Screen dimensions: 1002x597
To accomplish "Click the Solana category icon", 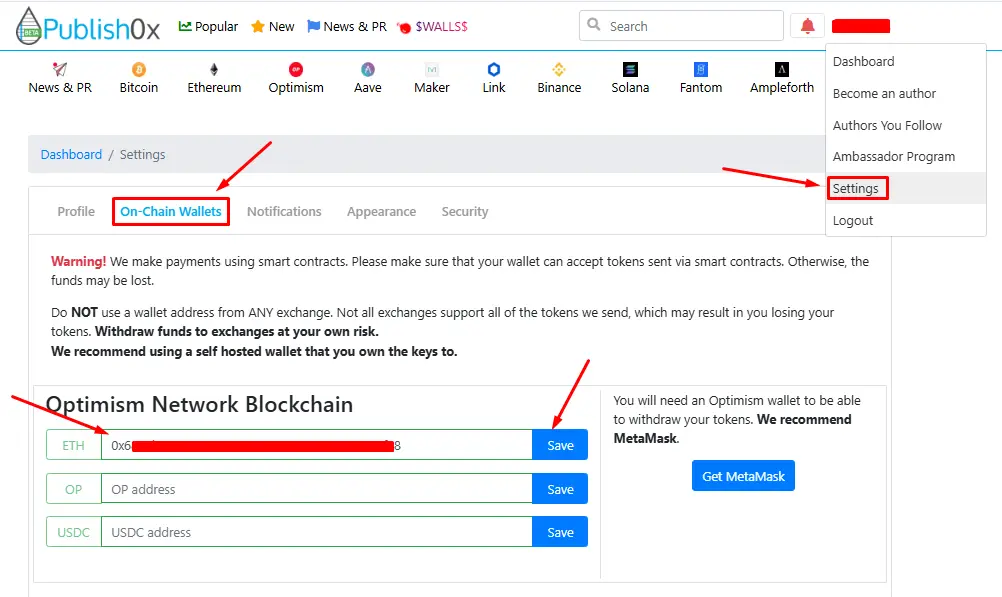I will point(630,69).
